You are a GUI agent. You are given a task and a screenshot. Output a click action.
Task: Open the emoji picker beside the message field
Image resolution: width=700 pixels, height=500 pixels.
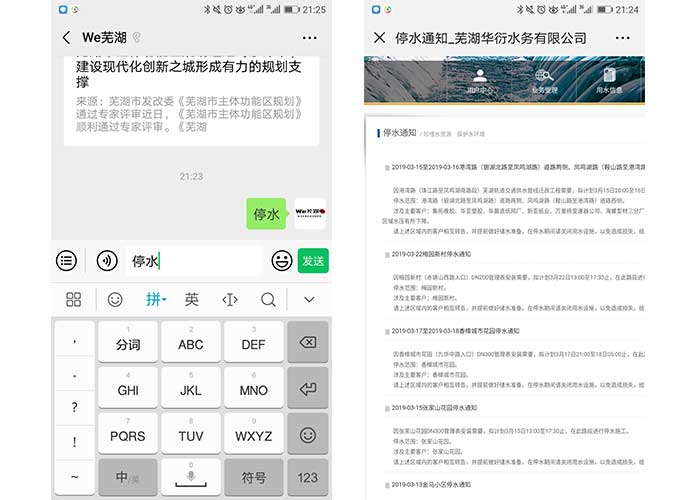click(282, 261)
